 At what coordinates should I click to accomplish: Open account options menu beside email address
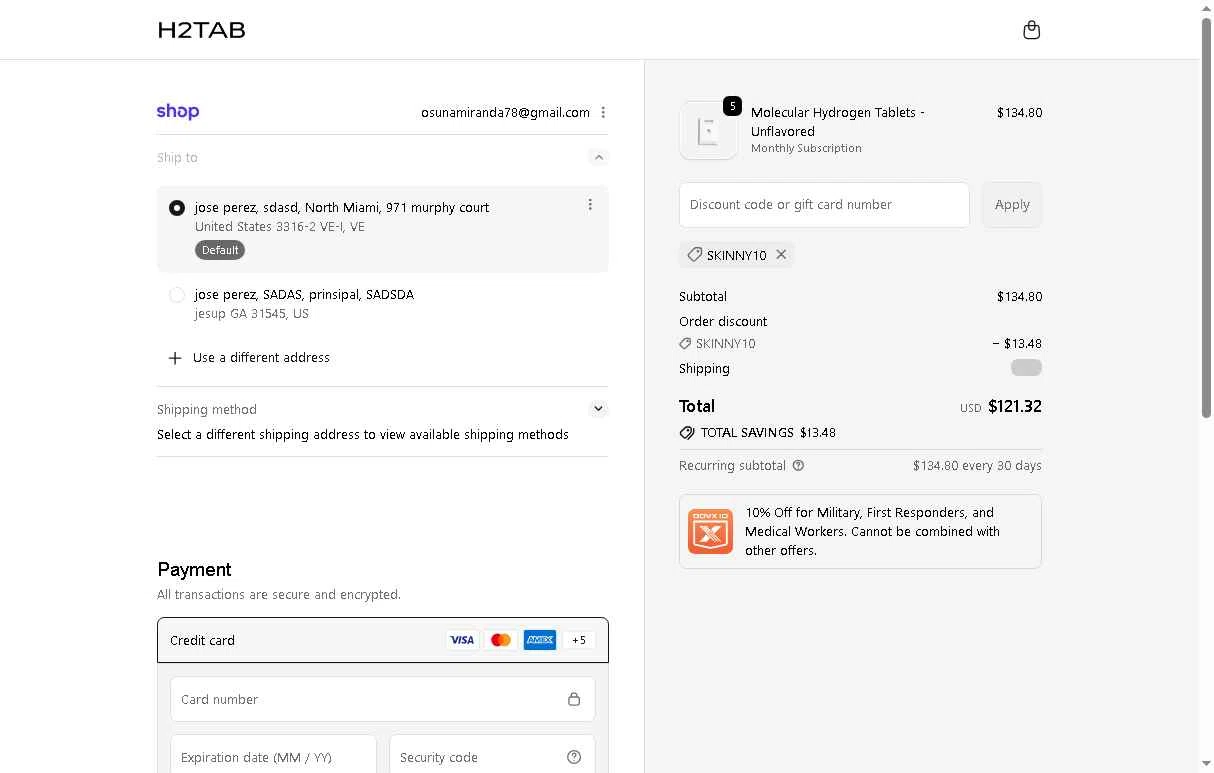(603, 113)
